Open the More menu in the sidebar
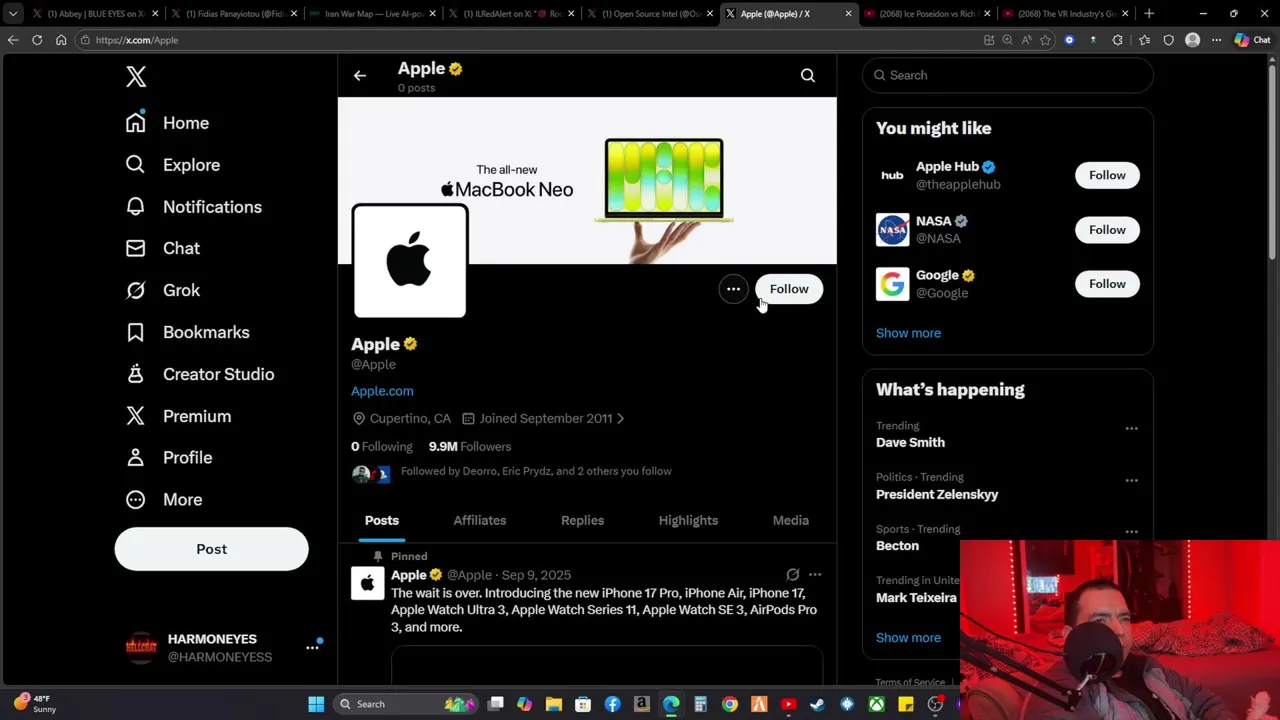Viewport: 1280px width, 720px height. pos(163,499)
